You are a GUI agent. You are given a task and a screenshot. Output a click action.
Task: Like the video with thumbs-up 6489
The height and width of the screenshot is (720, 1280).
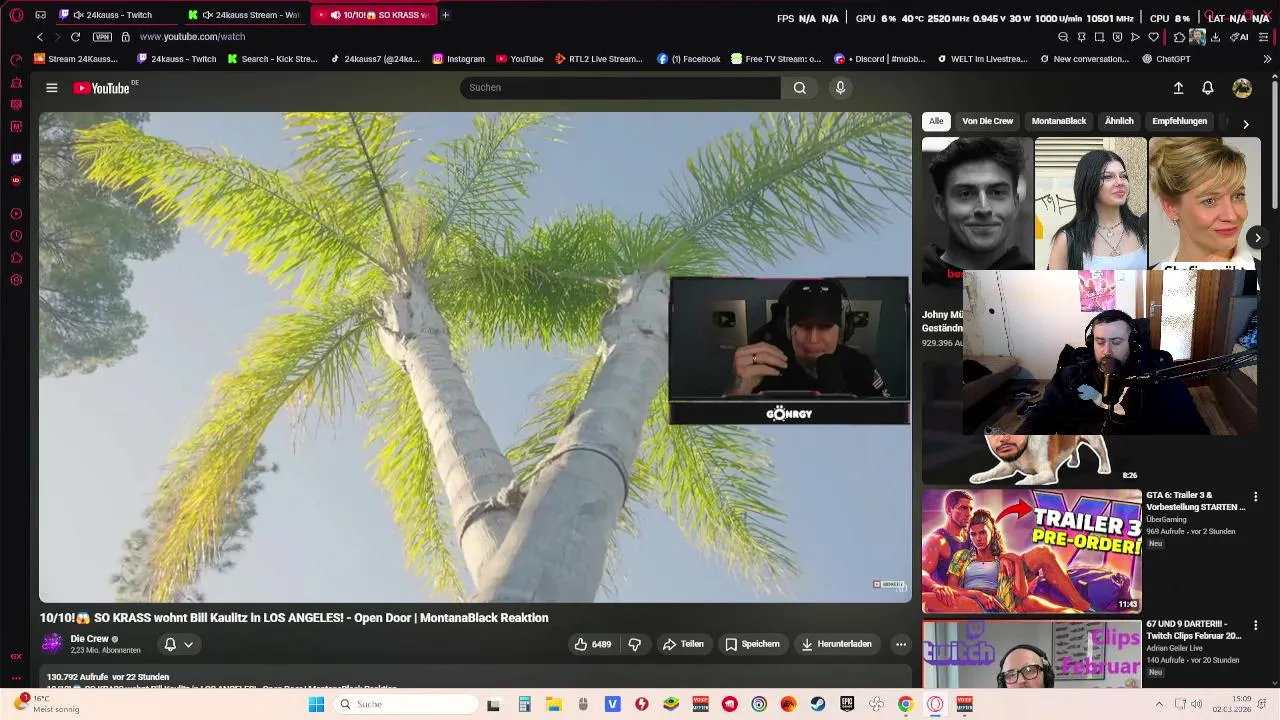coord(592,644)
